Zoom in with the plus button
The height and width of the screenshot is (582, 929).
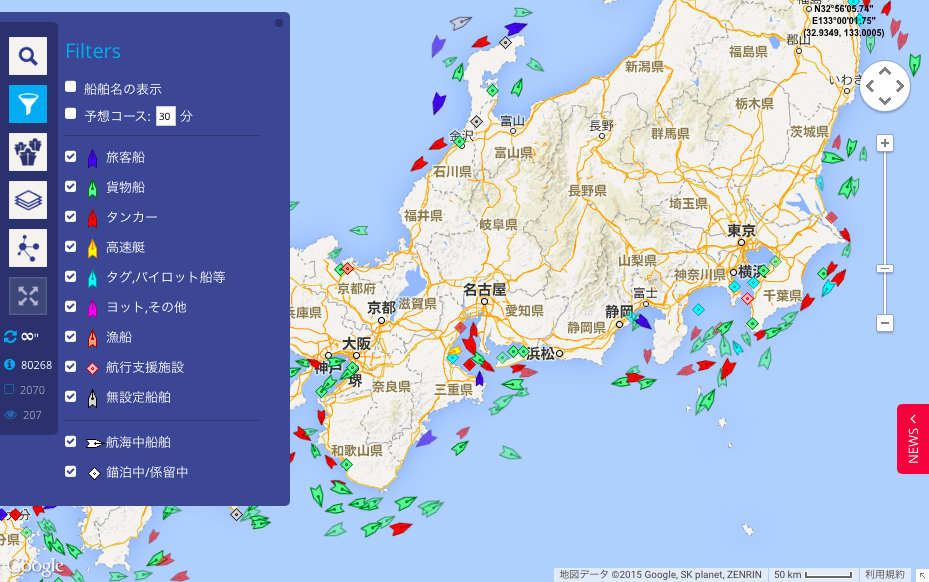pos(885,143)
